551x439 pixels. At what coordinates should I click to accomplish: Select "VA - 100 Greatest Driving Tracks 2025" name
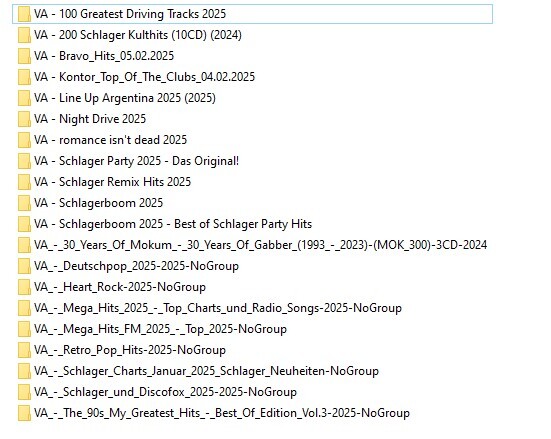click(130, 14)
